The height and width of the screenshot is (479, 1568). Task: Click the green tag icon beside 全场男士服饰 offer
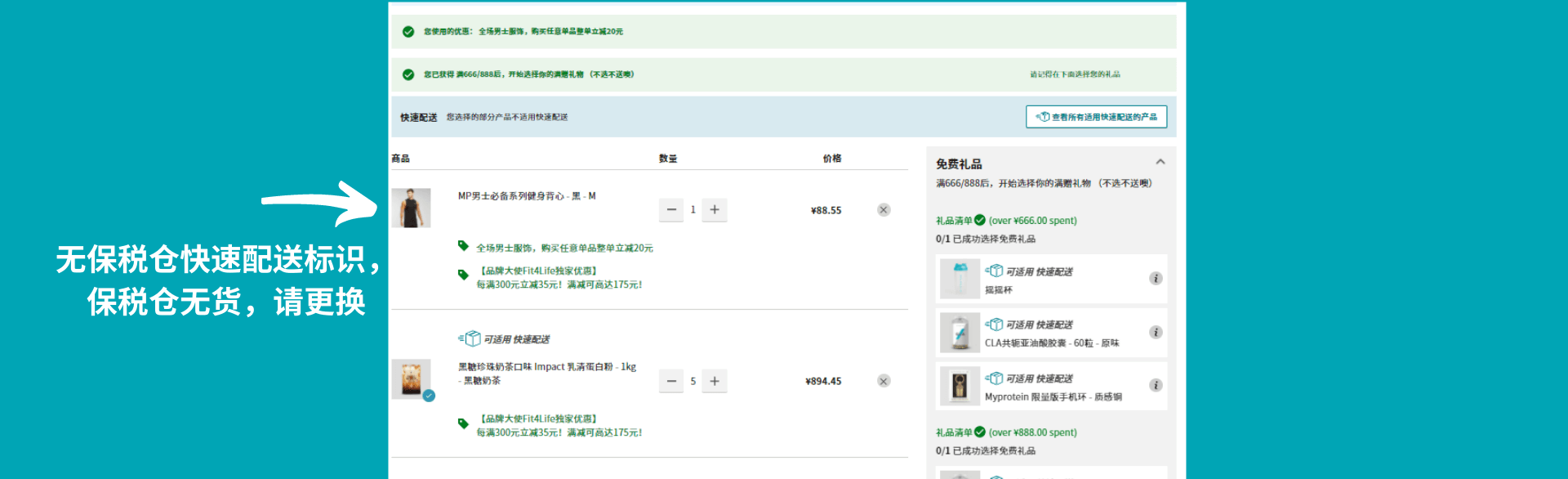(463, 246)
